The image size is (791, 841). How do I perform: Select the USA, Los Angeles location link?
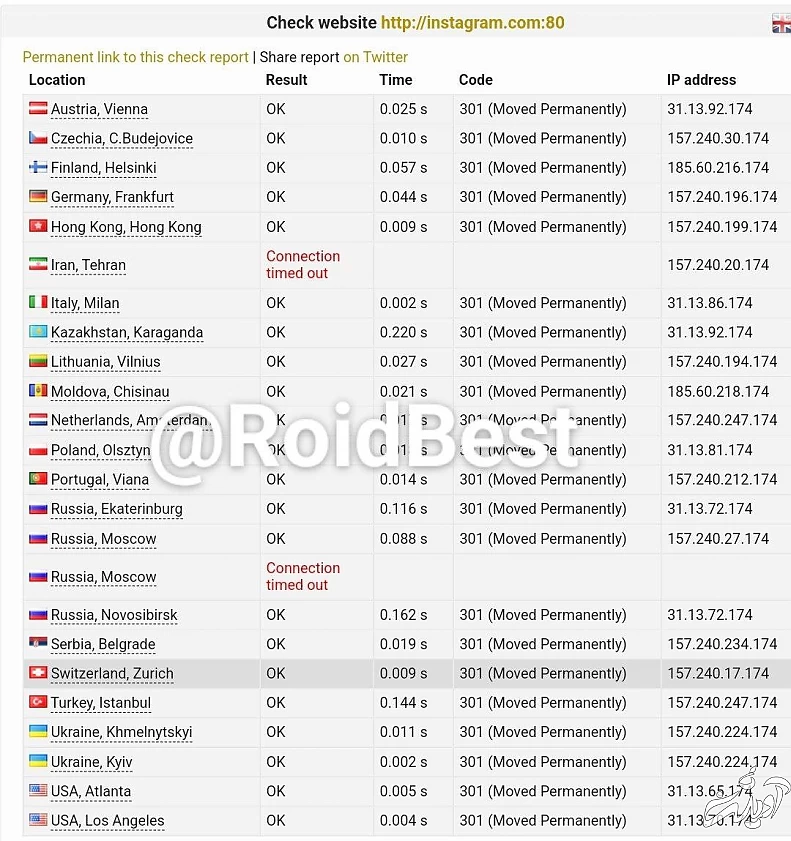(108, 821)
